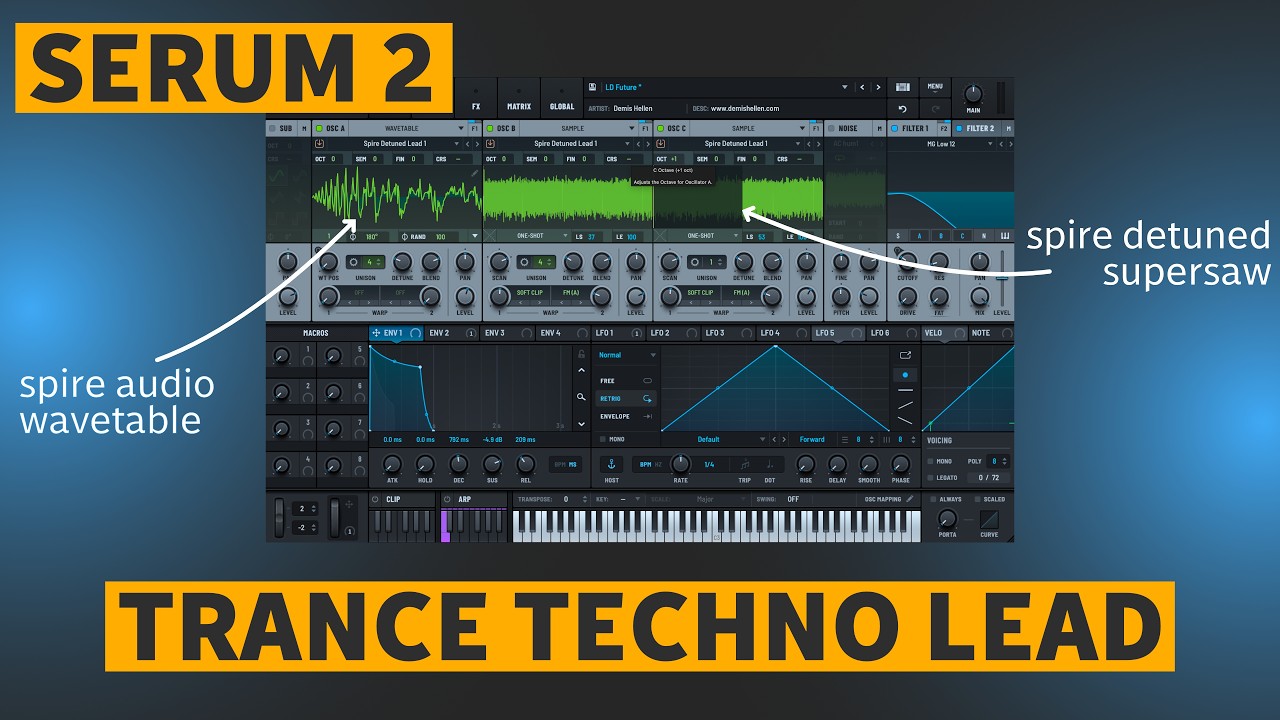The width and height of the screenshot is (1280, 720).
Task: Click OSC B sample import icon
Action: click(x=490, y=143)
